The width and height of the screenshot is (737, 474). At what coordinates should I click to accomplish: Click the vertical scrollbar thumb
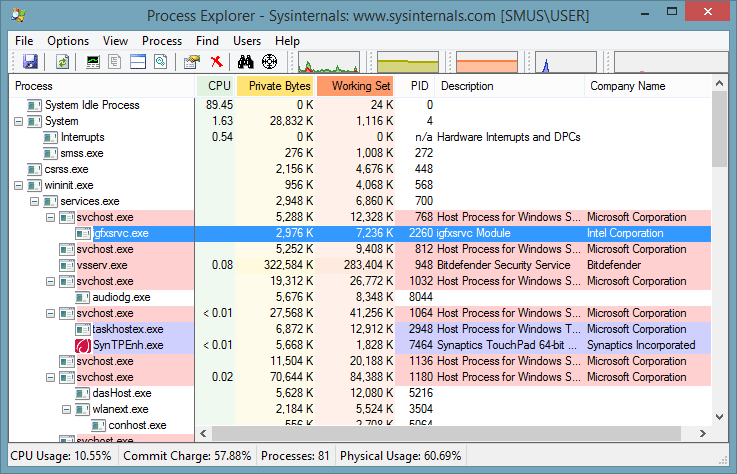coord(719,129)
